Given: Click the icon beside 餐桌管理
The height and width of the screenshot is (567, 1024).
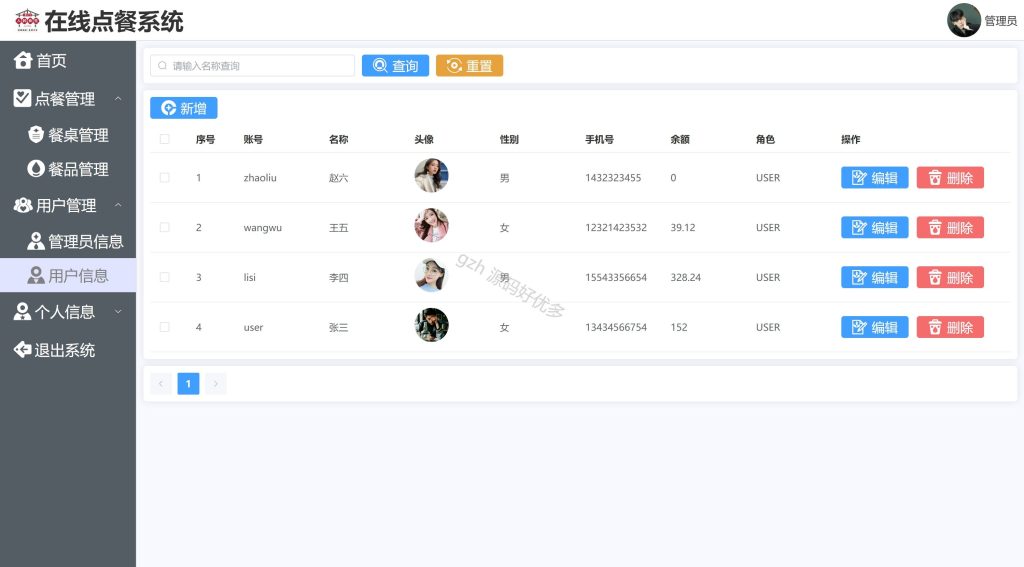Looking at the screenshot, I should pos(36,135).
